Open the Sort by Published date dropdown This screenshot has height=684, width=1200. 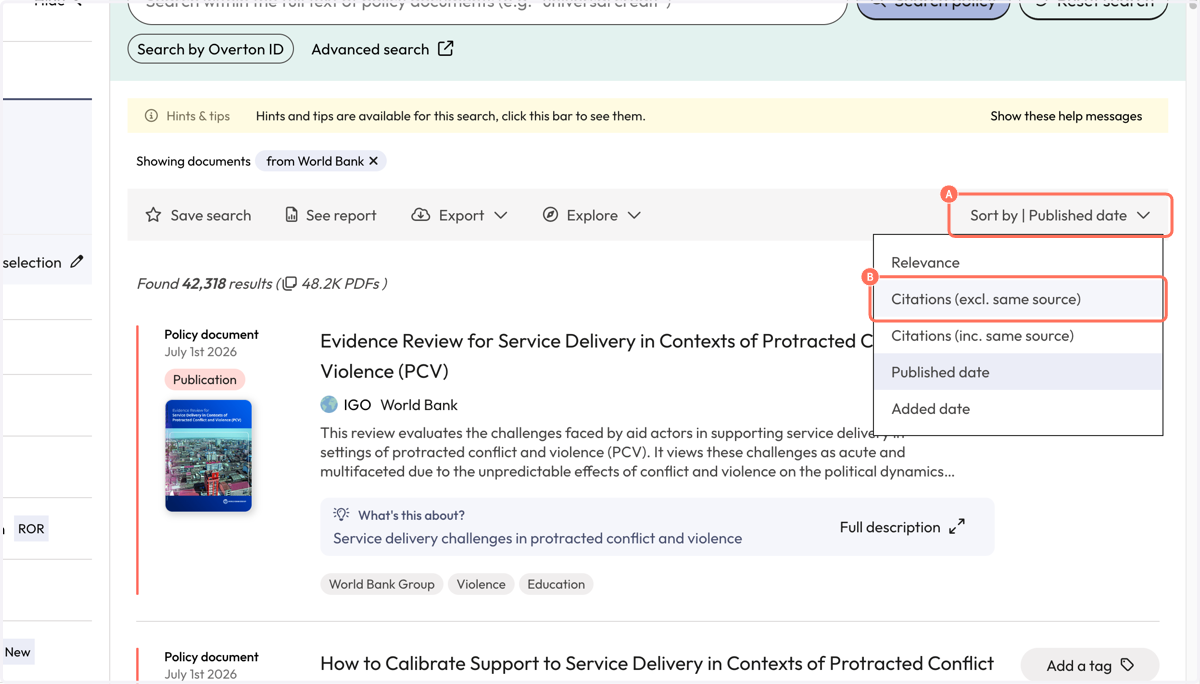coord(1060,215)
